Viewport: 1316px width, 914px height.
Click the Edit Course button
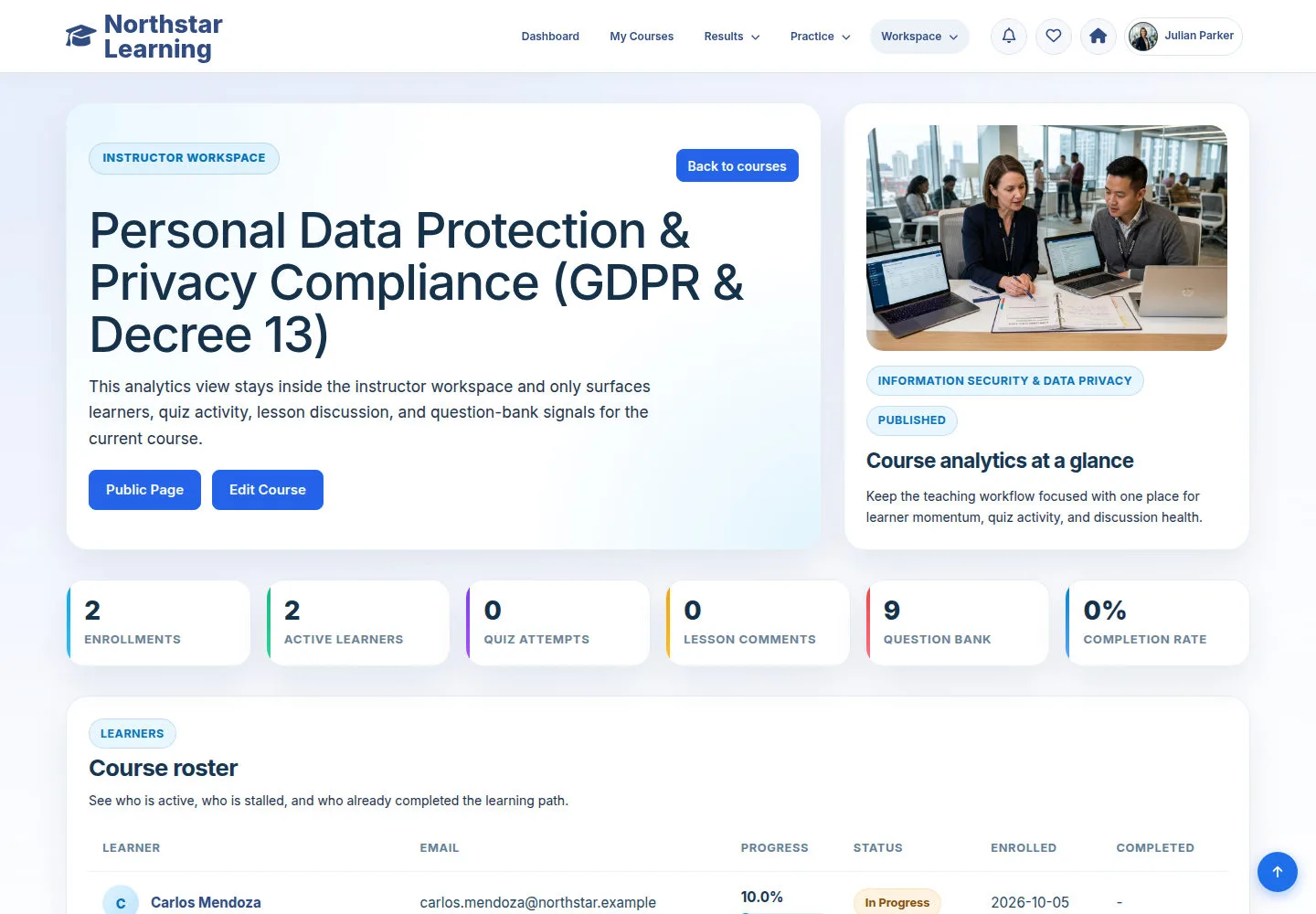click(x=268, y=490)
